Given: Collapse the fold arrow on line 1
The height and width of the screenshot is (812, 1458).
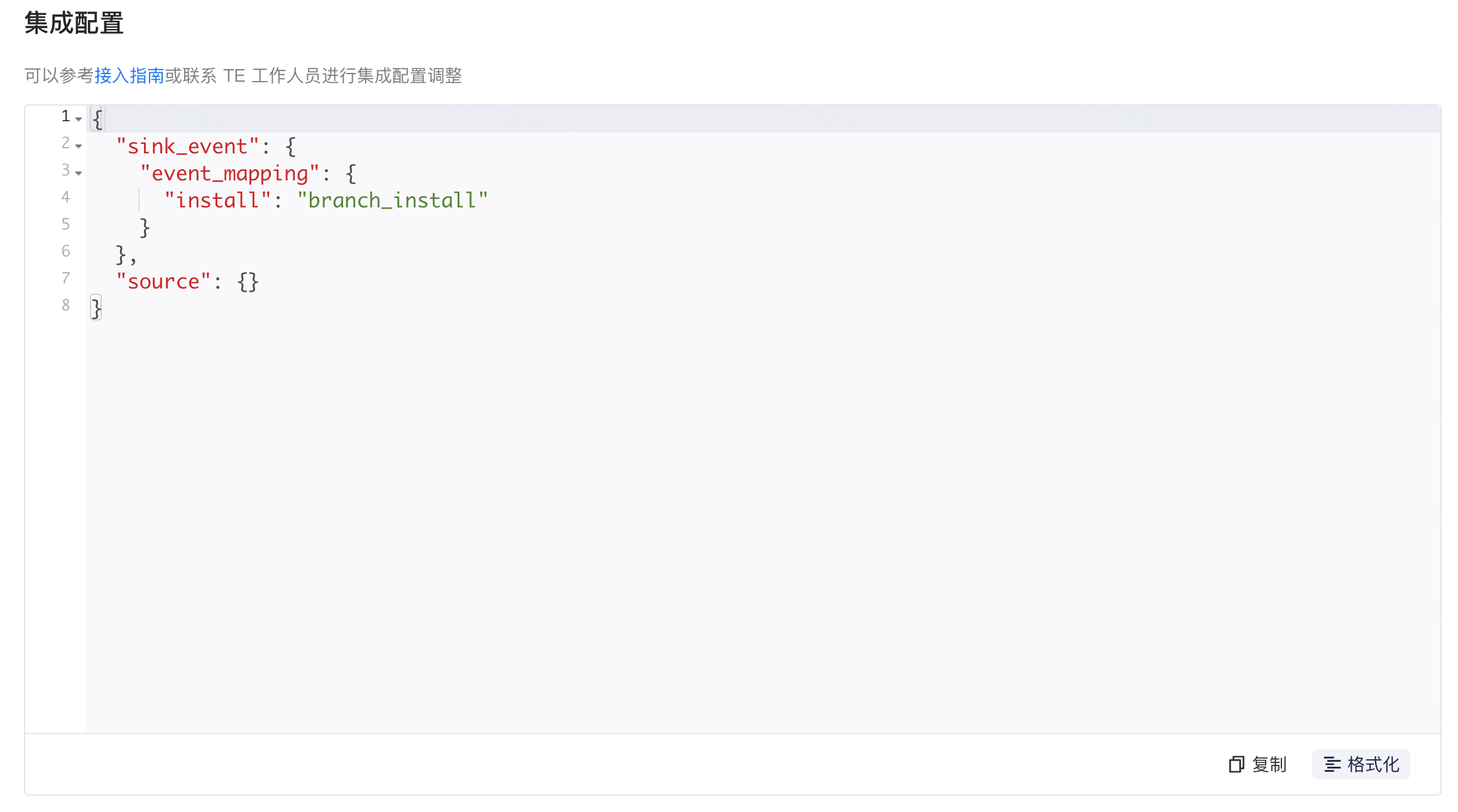Looking at the screenshot, I should tap(79, 119).
